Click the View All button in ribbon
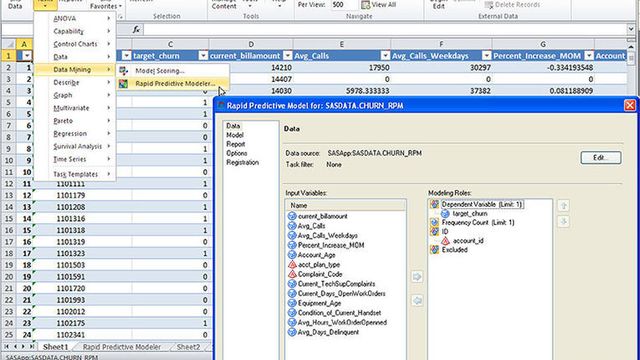Image resolution: width=640 pixels, height=360 pixels. pos(378,5)
